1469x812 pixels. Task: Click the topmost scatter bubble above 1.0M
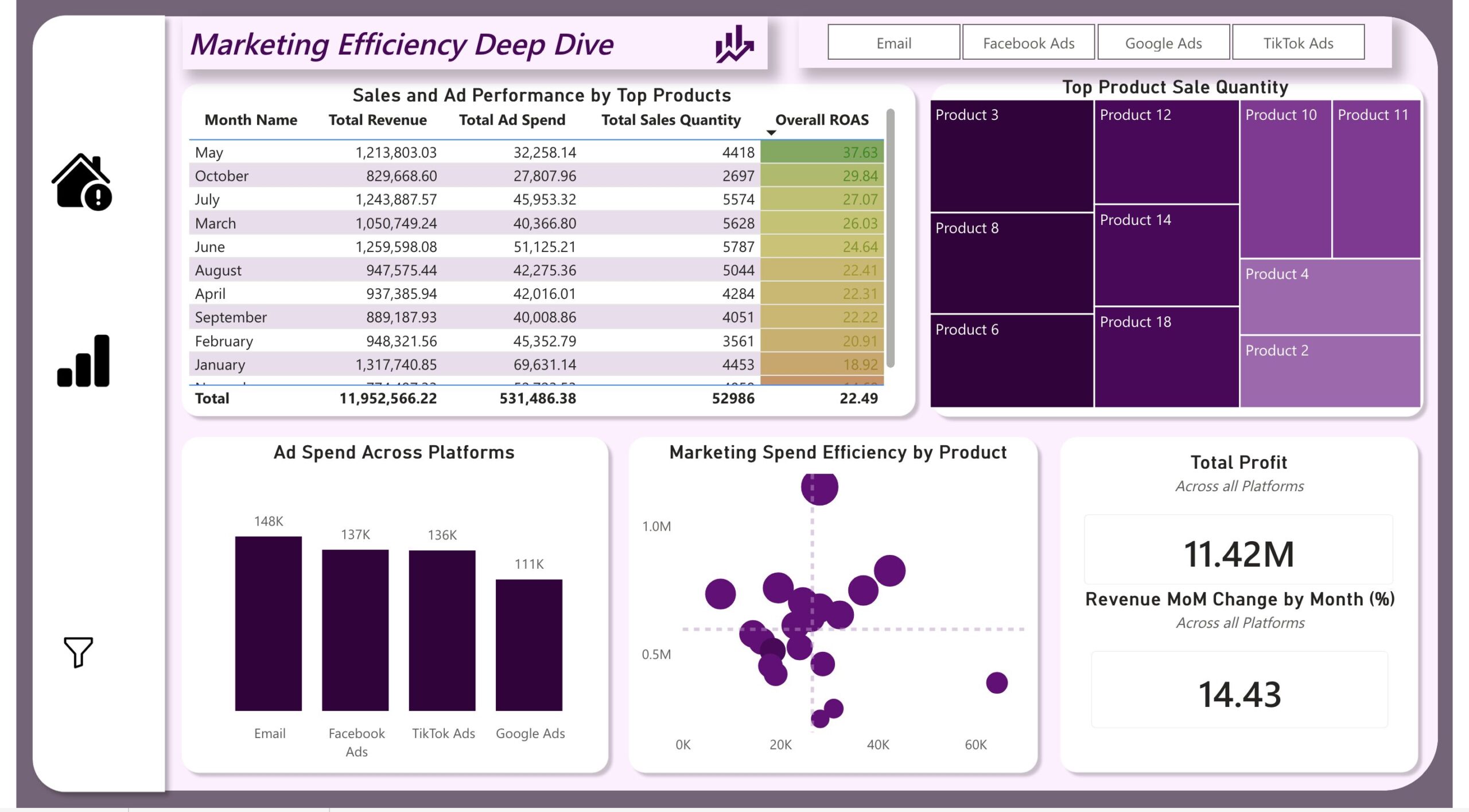(819, 488)
